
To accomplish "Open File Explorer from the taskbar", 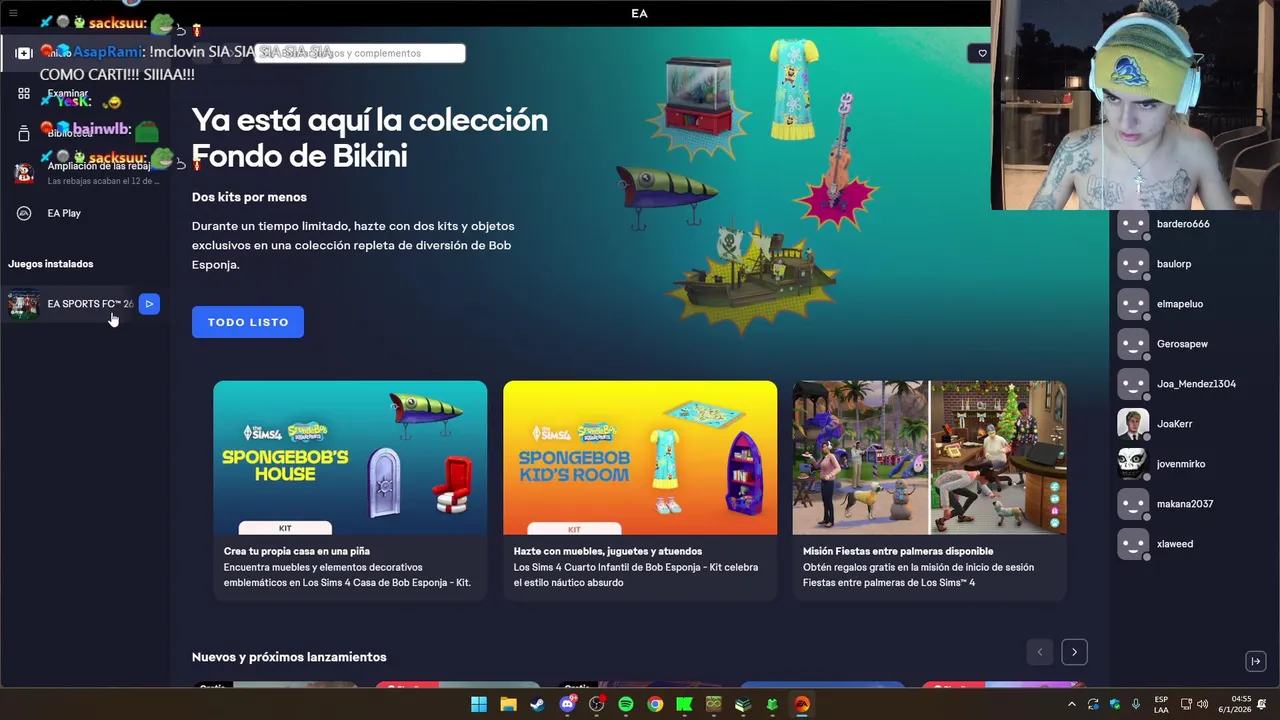I will pyautogui.click(x=508, y=704).
